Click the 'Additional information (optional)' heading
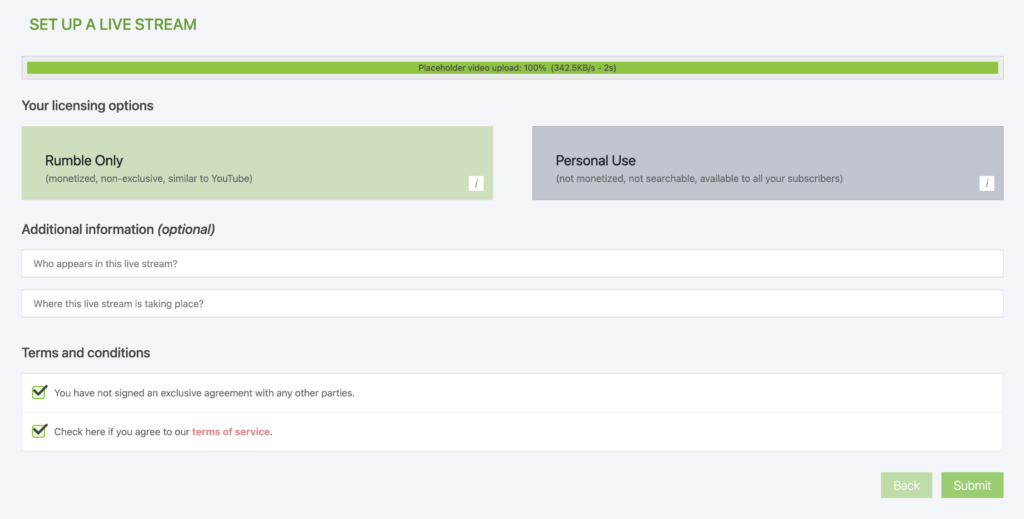 pos(118,229)
